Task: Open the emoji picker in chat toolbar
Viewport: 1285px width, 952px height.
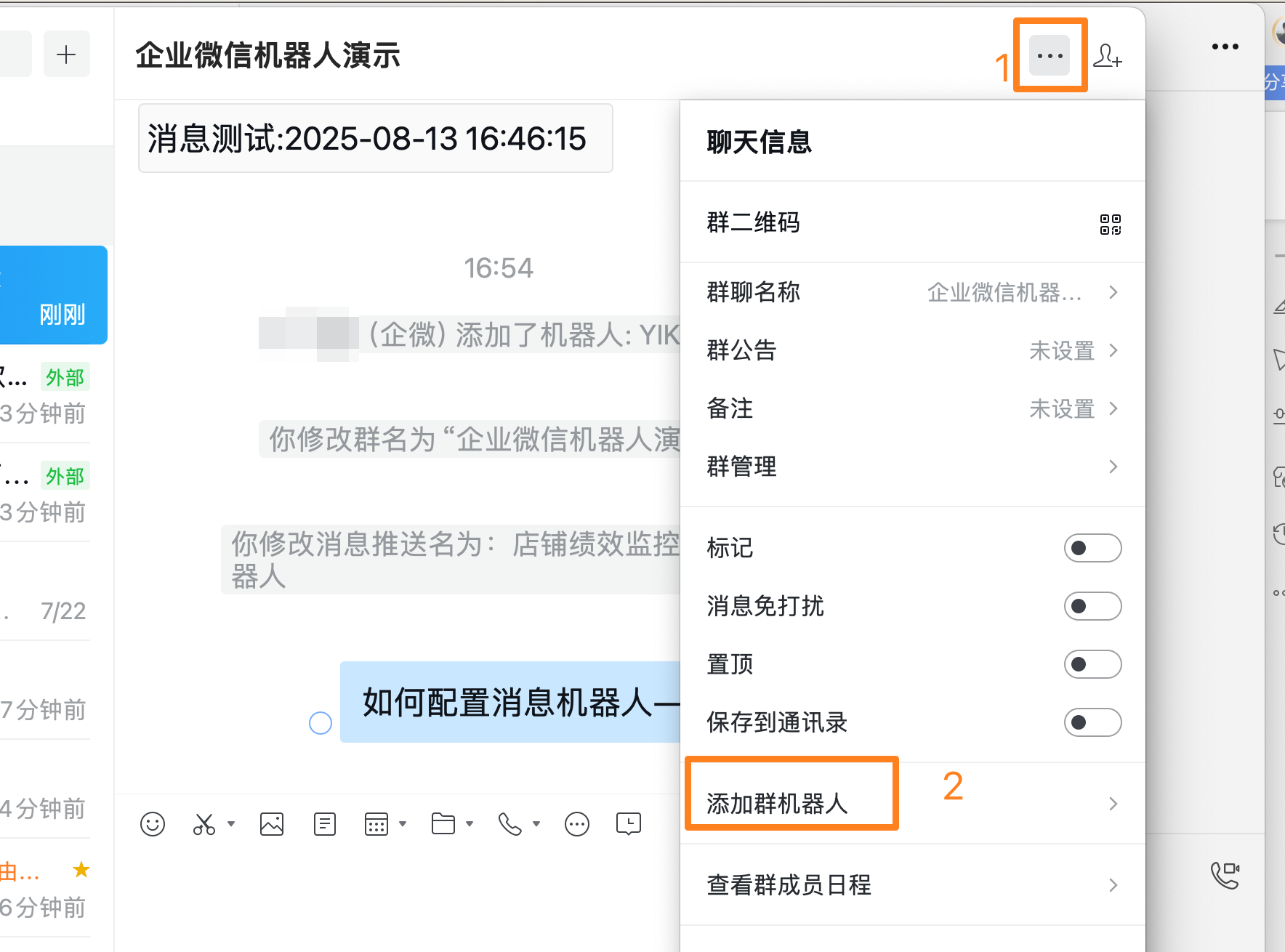Action: (153, 824)
